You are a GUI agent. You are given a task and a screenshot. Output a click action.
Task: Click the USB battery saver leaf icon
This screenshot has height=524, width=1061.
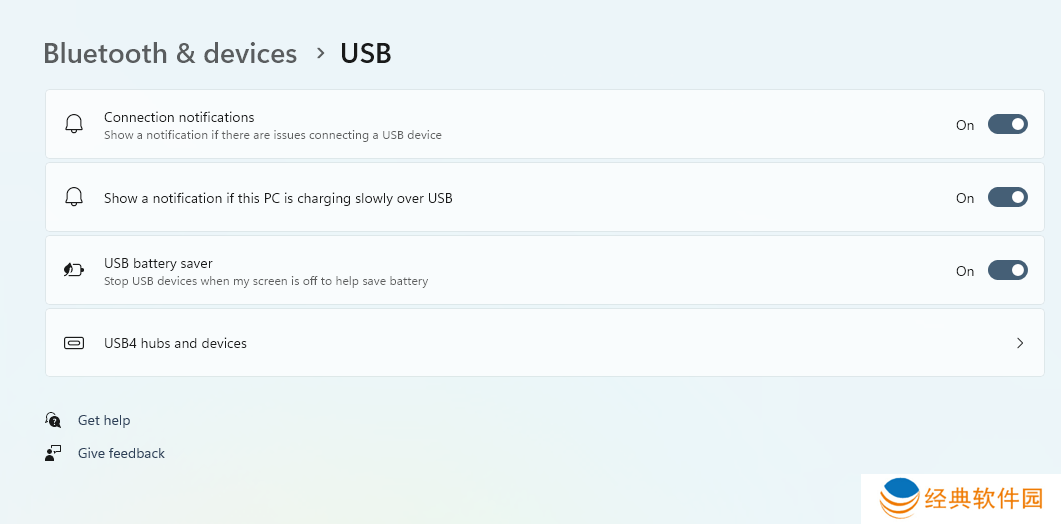(x=74, y=270)
